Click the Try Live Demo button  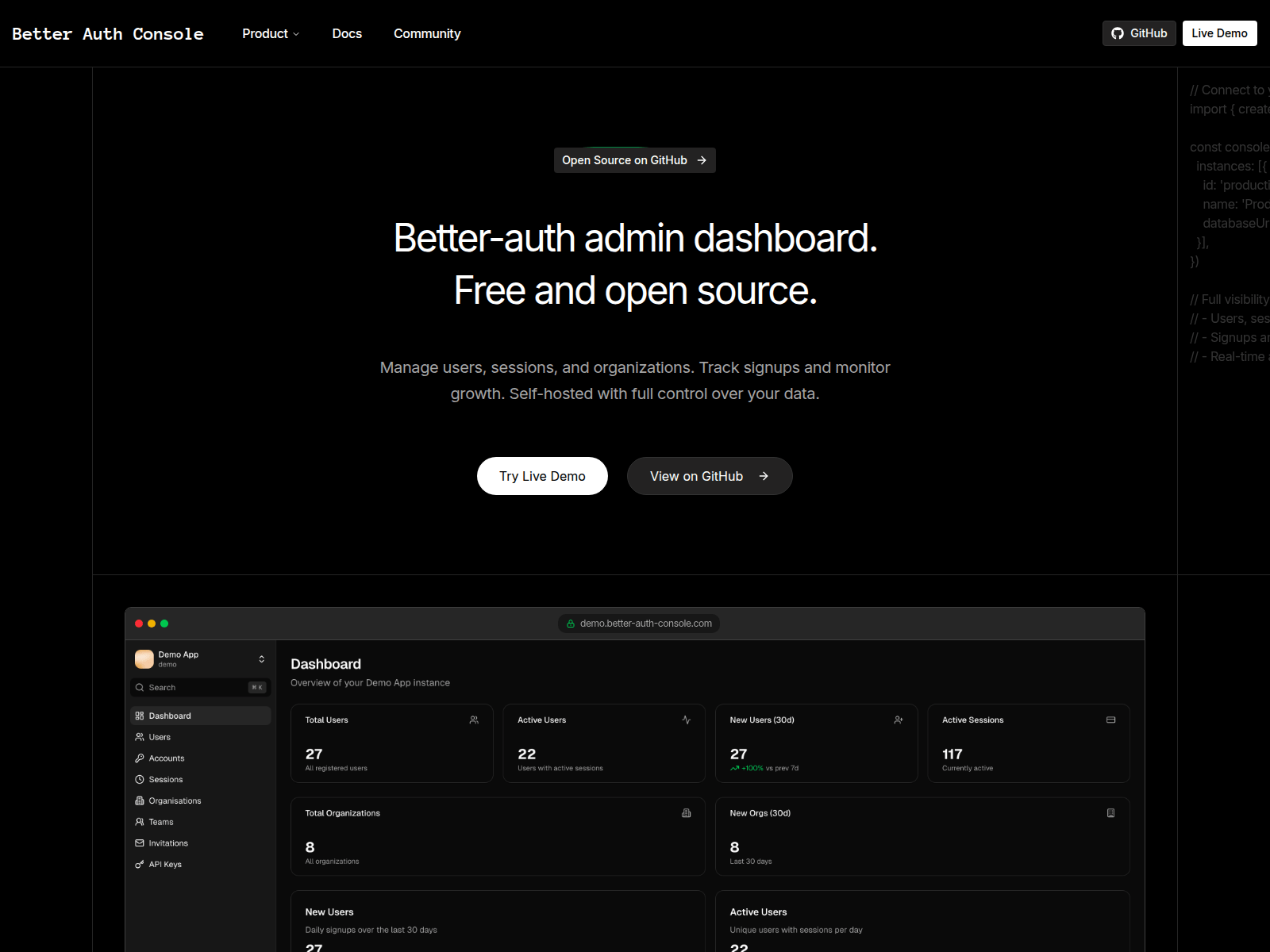[x=542, y=476]
